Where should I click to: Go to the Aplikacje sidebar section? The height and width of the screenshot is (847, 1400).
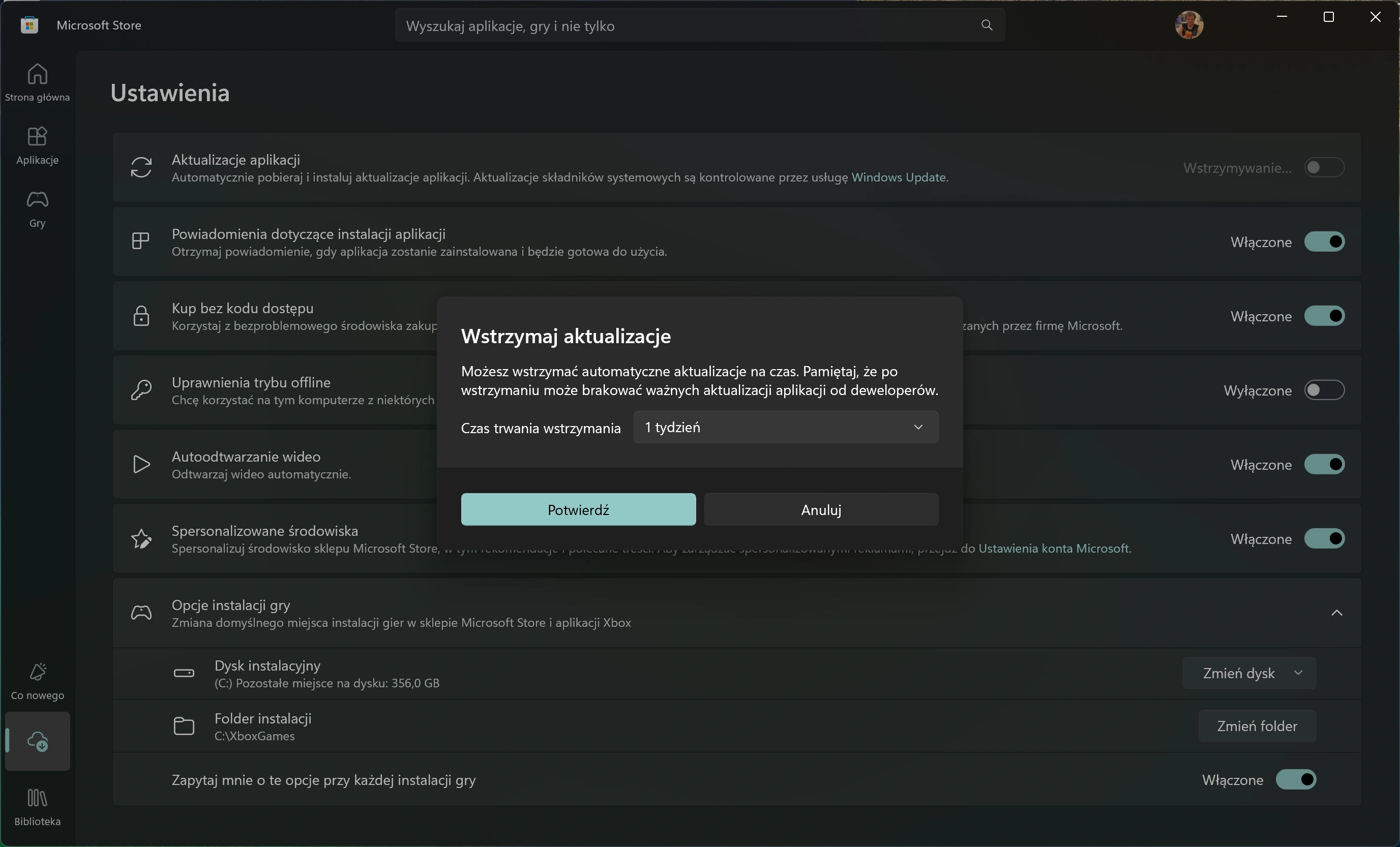point(38,145)
